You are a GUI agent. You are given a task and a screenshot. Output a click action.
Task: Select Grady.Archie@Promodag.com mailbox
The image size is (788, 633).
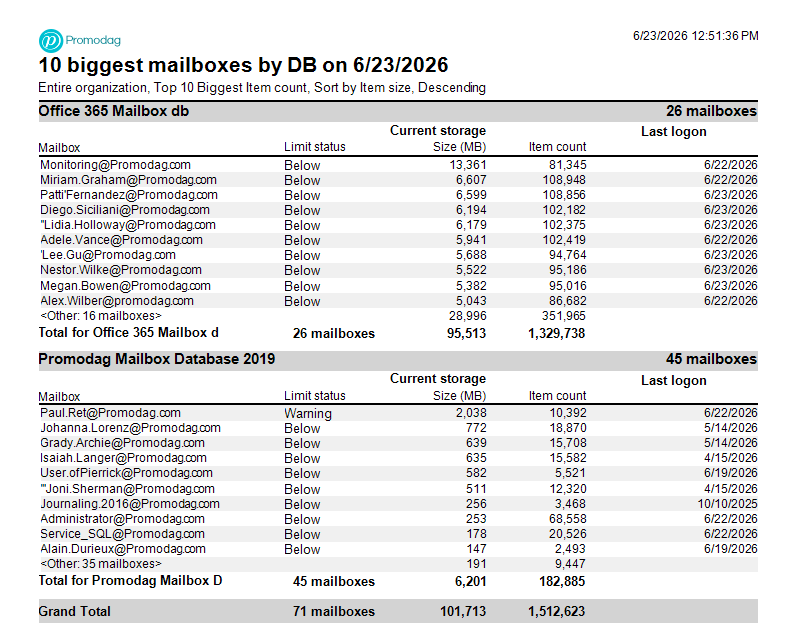pyautogui.click(x=122, y=443)
